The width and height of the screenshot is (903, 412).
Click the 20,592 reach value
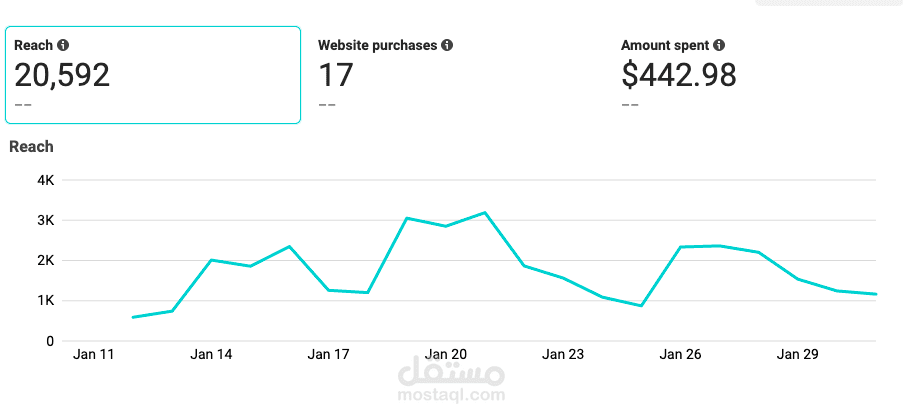click(x=62, y=75)
